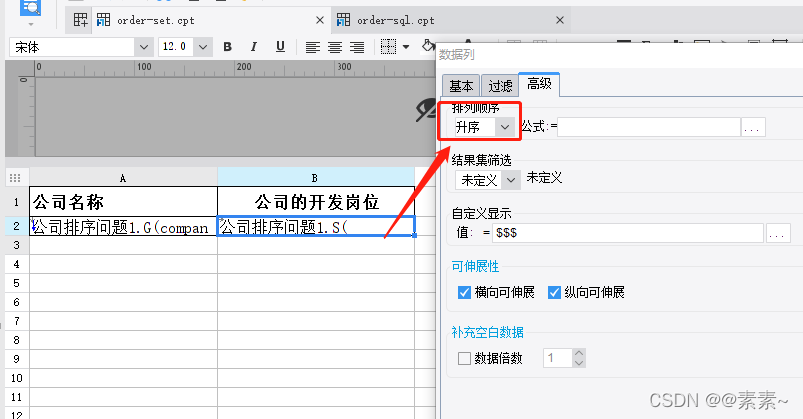Image resolution: width=803 pixels, height=419 pixels.
Task: Toggle italic formatting
Action: coord(253,47)
